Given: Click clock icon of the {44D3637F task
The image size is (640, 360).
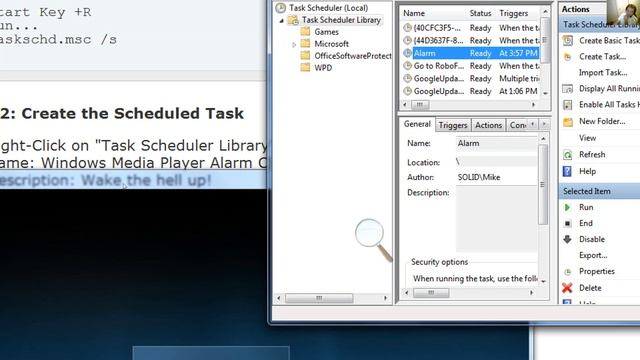Looking at the screenshot, I should click(x=407, y=40).
